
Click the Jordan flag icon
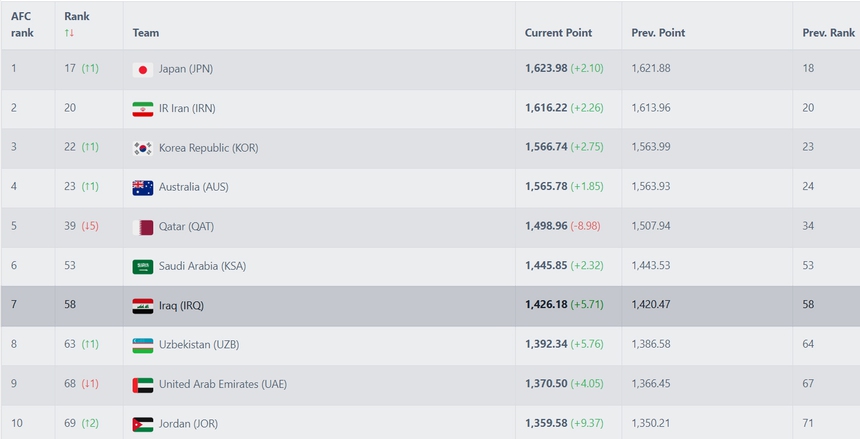(x=142, y=424)
